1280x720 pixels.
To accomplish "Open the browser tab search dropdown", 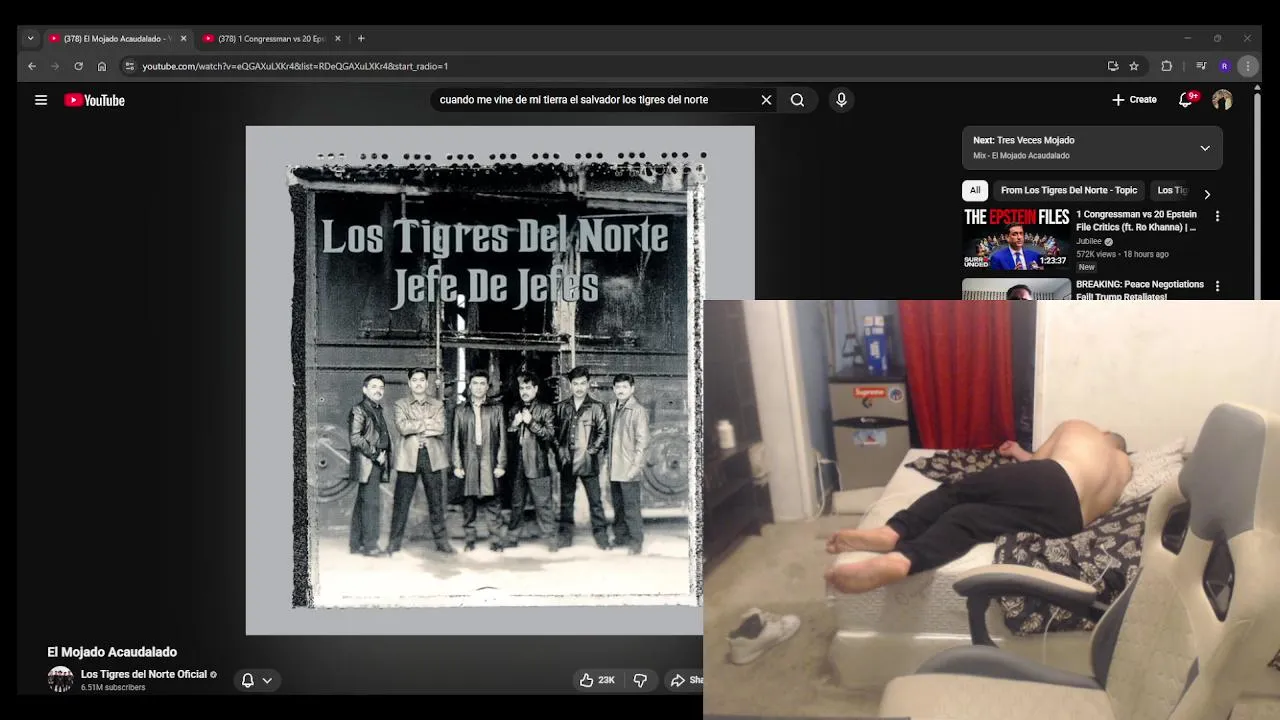I will coord(30,39).
